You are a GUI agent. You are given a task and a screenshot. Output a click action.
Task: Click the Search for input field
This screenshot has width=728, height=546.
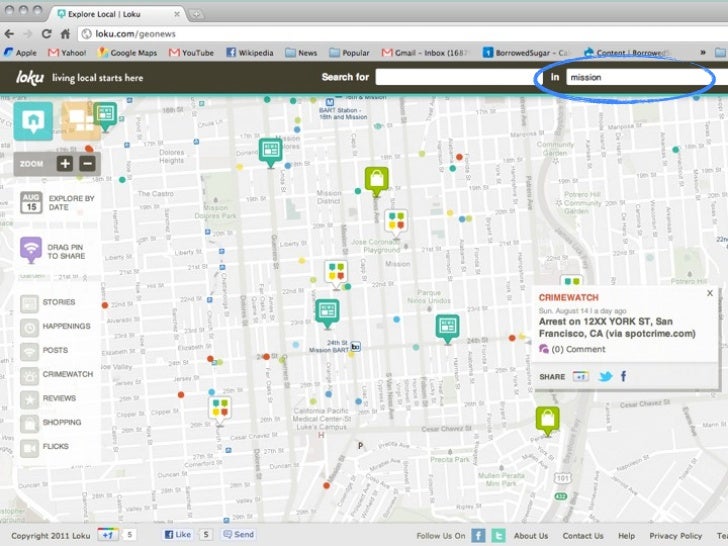point(454,77)
